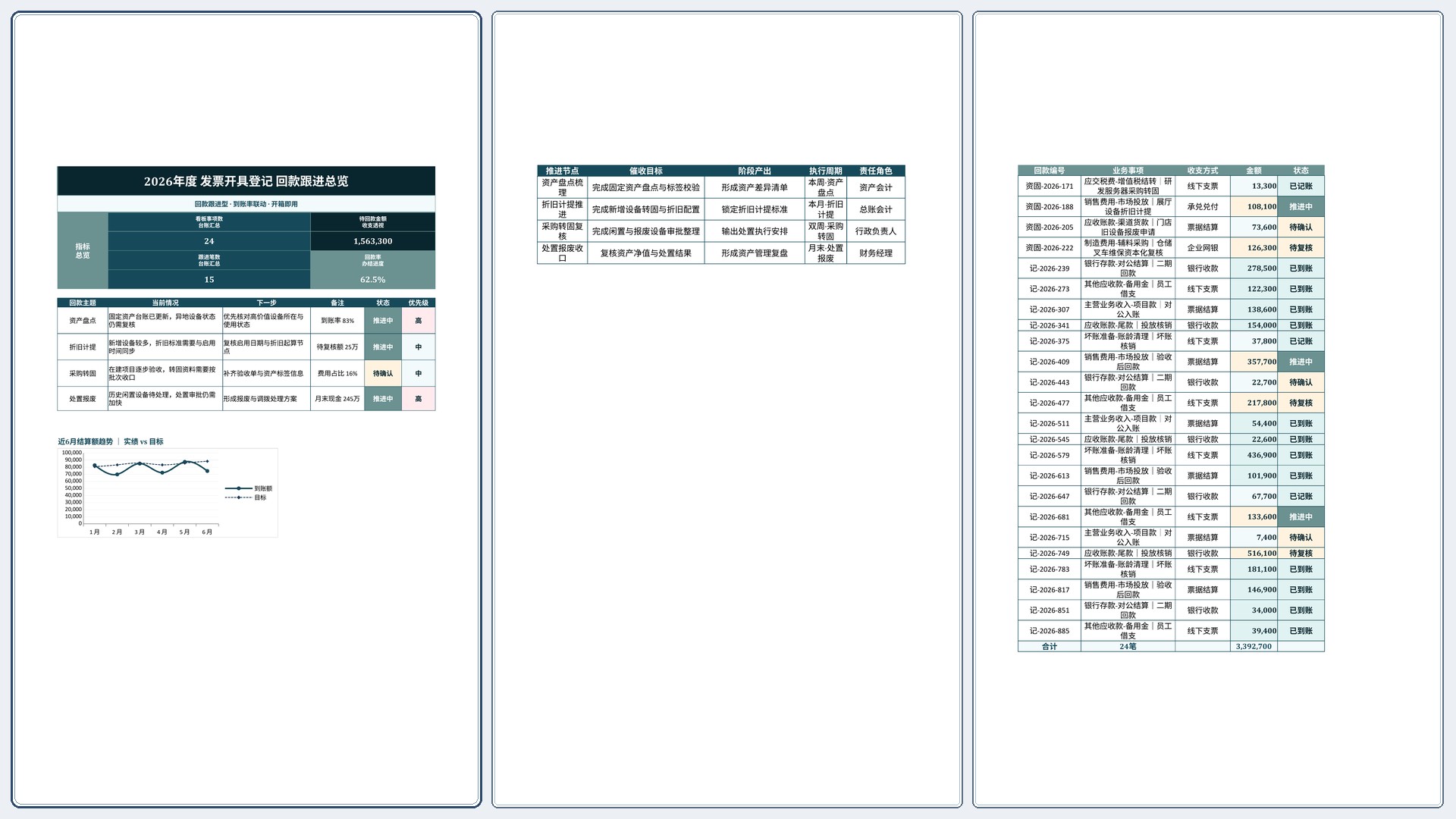Click the amount 108,100 in the ledger
This screenshot has height=819, width=1456.
pyautogui.click(x=1254, y=207)
